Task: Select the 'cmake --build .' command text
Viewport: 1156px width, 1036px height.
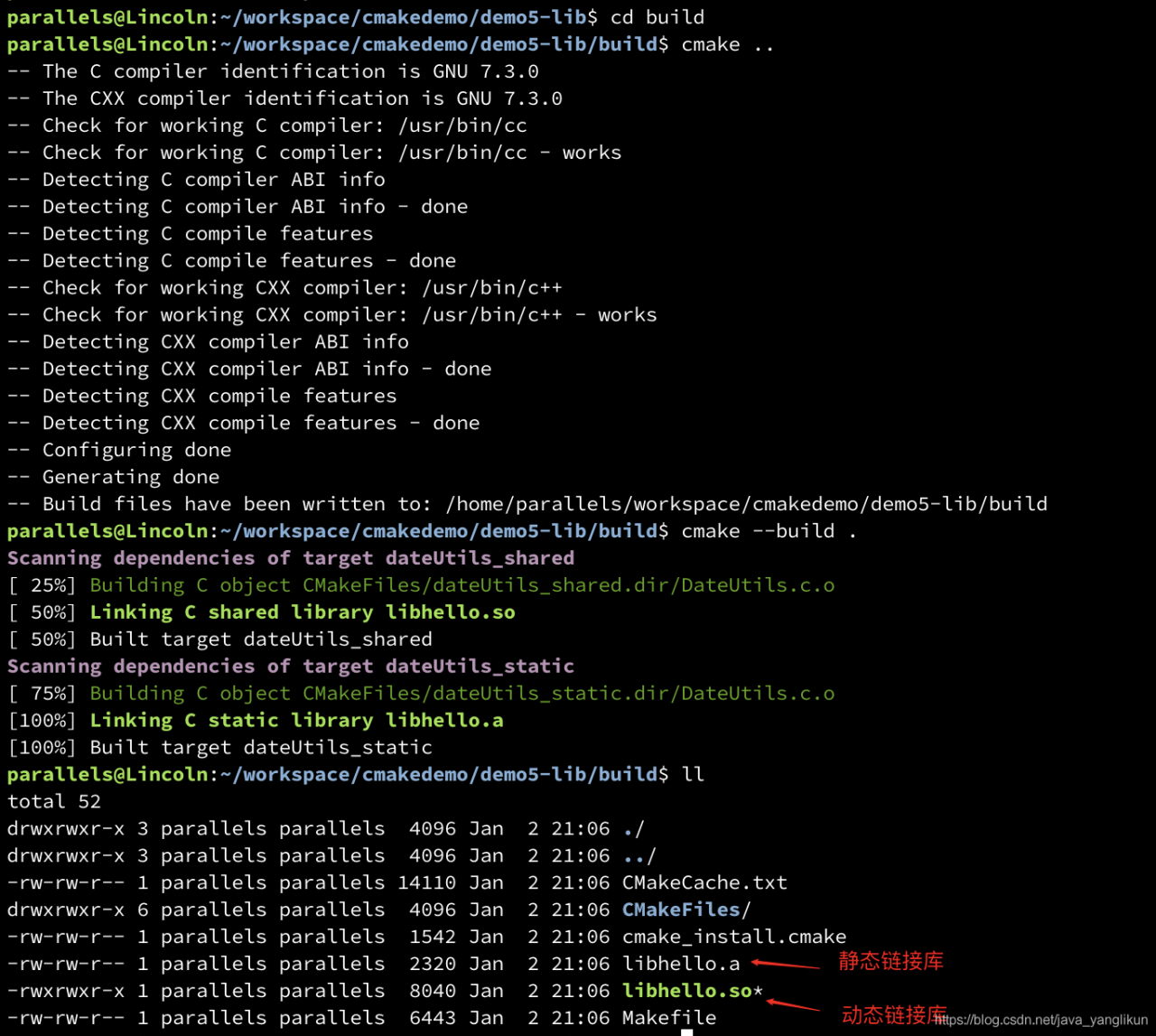Action: [x=769, y=531]
